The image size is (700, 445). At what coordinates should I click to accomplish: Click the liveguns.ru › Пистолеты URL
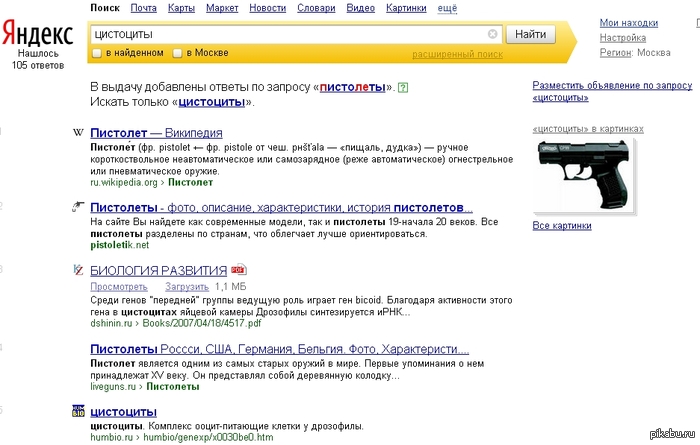pyautogui.click(x=145, y=387)
